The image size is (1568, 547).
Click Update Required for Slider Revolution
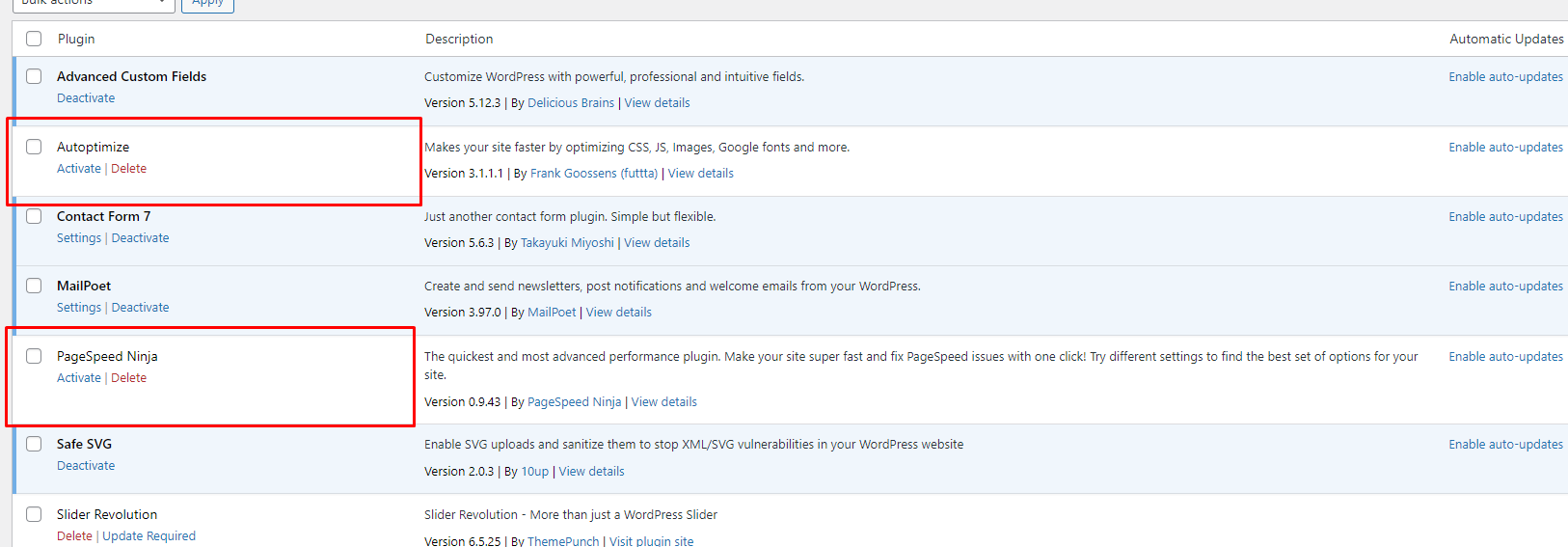149,536
